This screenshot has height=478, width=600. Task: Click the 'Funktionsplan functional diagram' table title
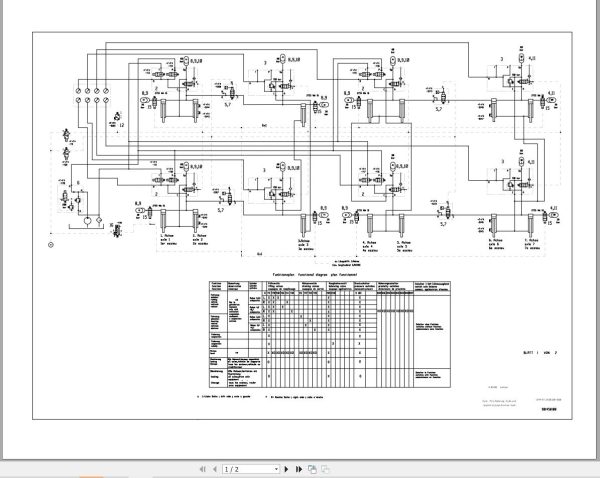coord(315,274)
